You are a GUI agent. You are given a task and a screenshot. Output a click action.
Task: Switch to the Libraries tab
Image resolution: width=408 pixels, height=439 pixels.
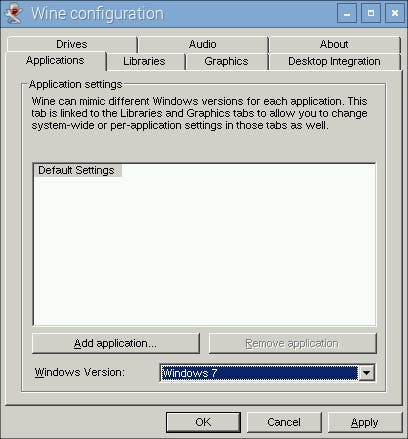coord(144,61)
